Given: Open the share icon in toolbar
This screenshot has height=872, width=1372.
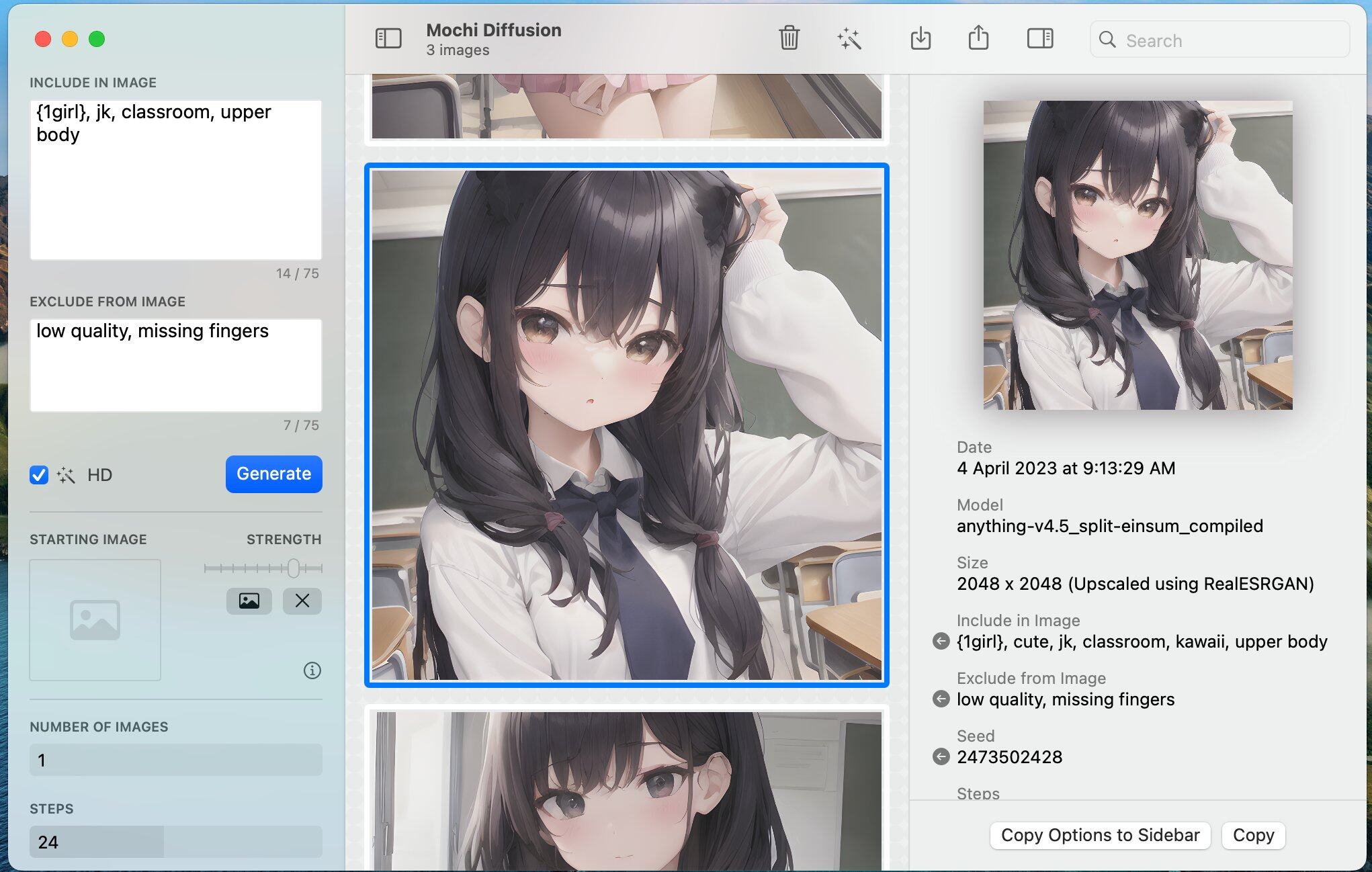Looking at the screenshot, I should click(978, 37).
